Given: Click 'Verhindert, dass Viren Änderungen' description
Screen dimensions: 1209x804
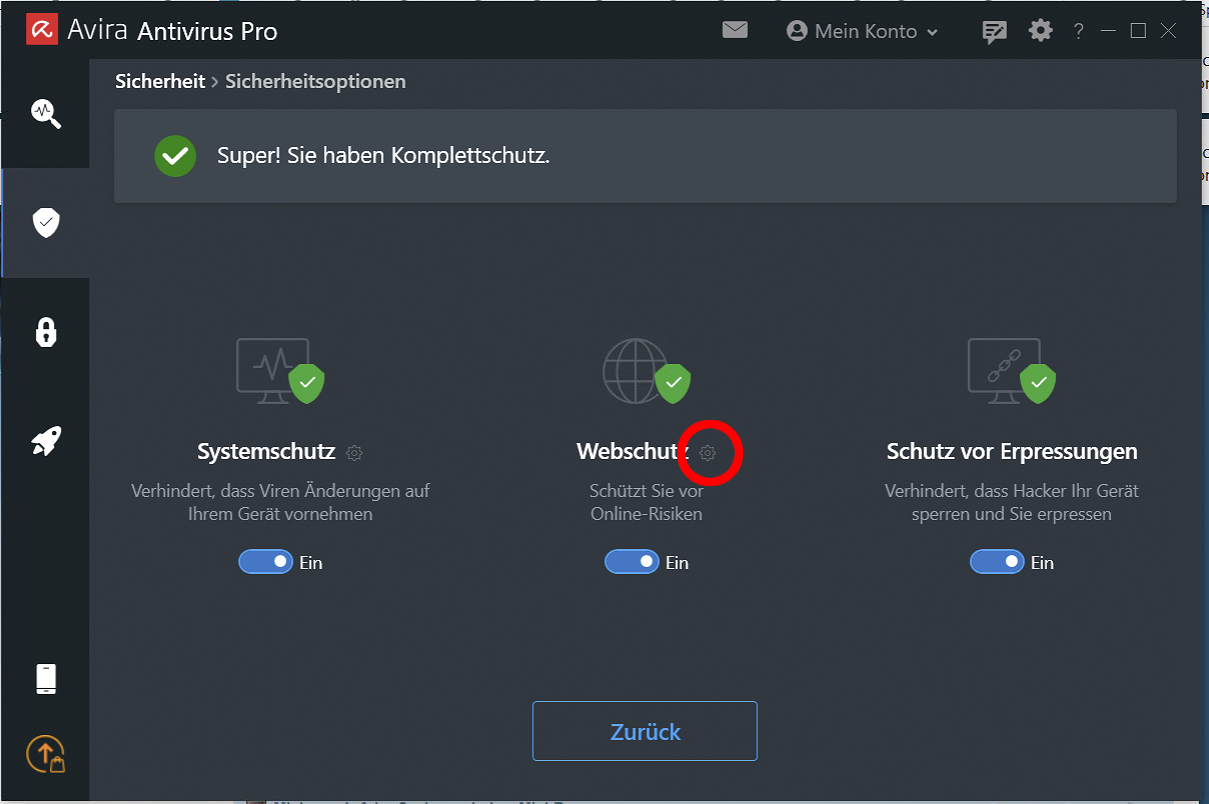Looking at the screenshot, I should click(281, 502).
